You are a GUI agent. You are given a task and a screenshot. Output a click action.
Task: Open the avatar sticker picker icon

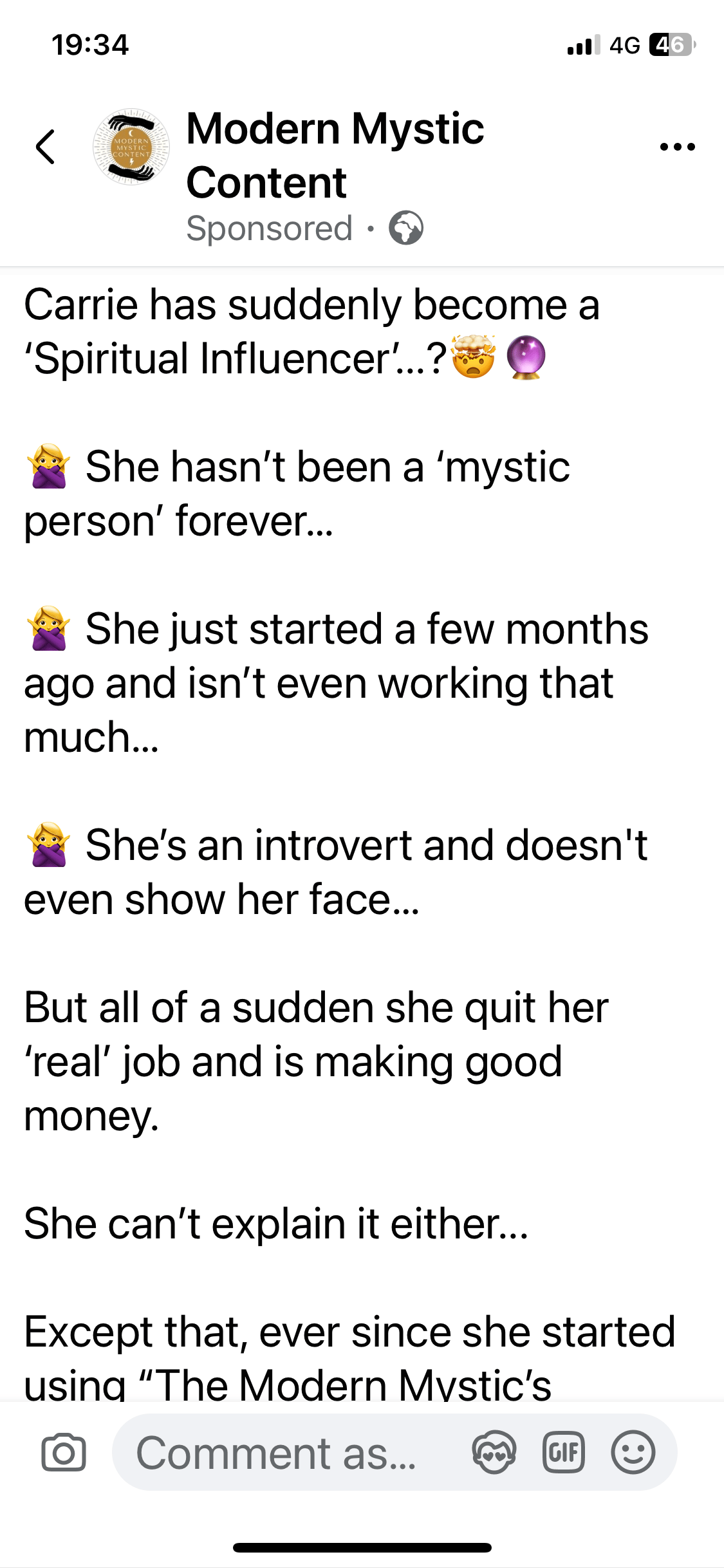point(494,1453)
